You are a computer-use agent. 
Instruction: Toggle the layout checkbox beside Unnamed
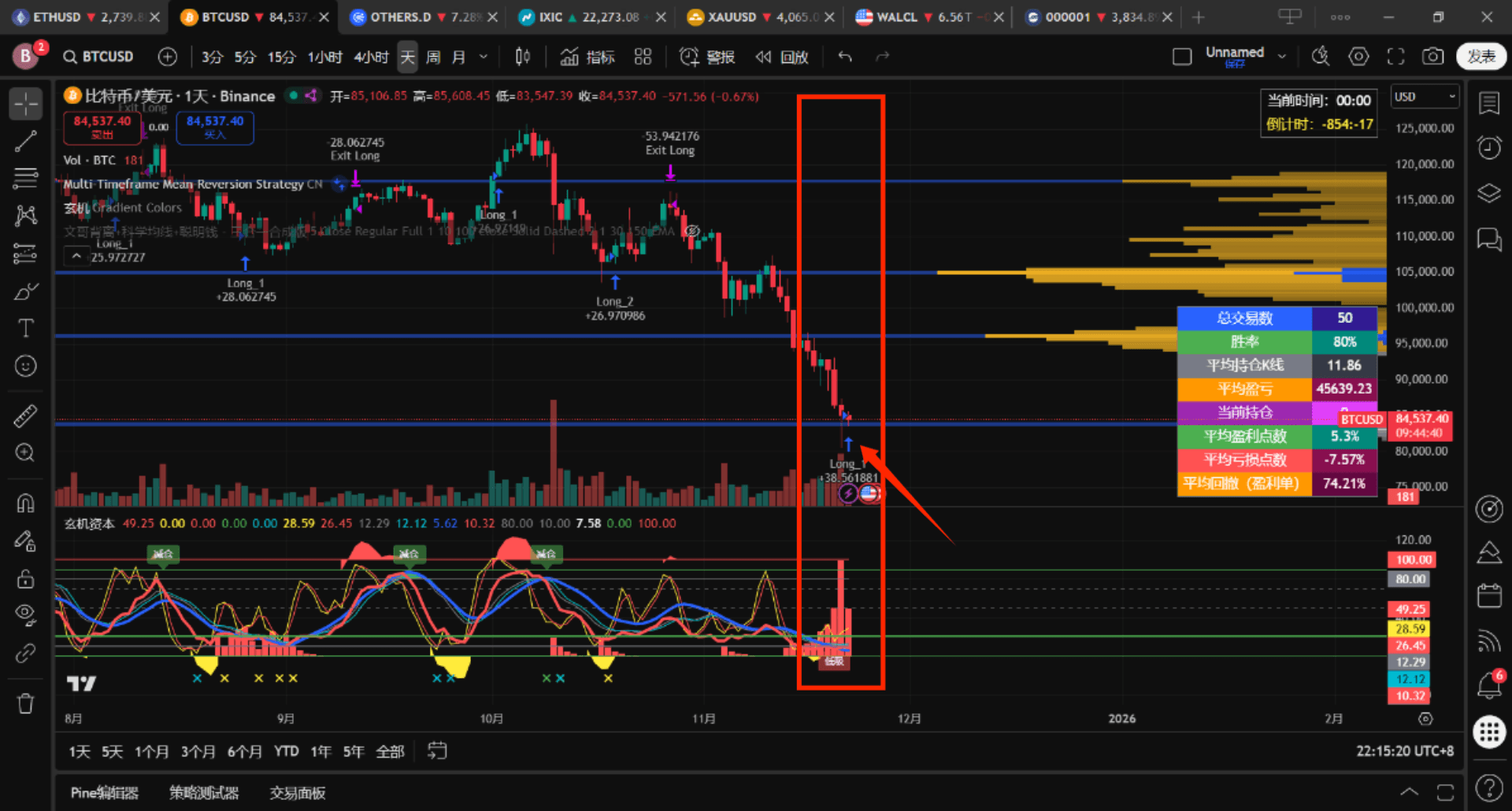[x=1181, y=57]
